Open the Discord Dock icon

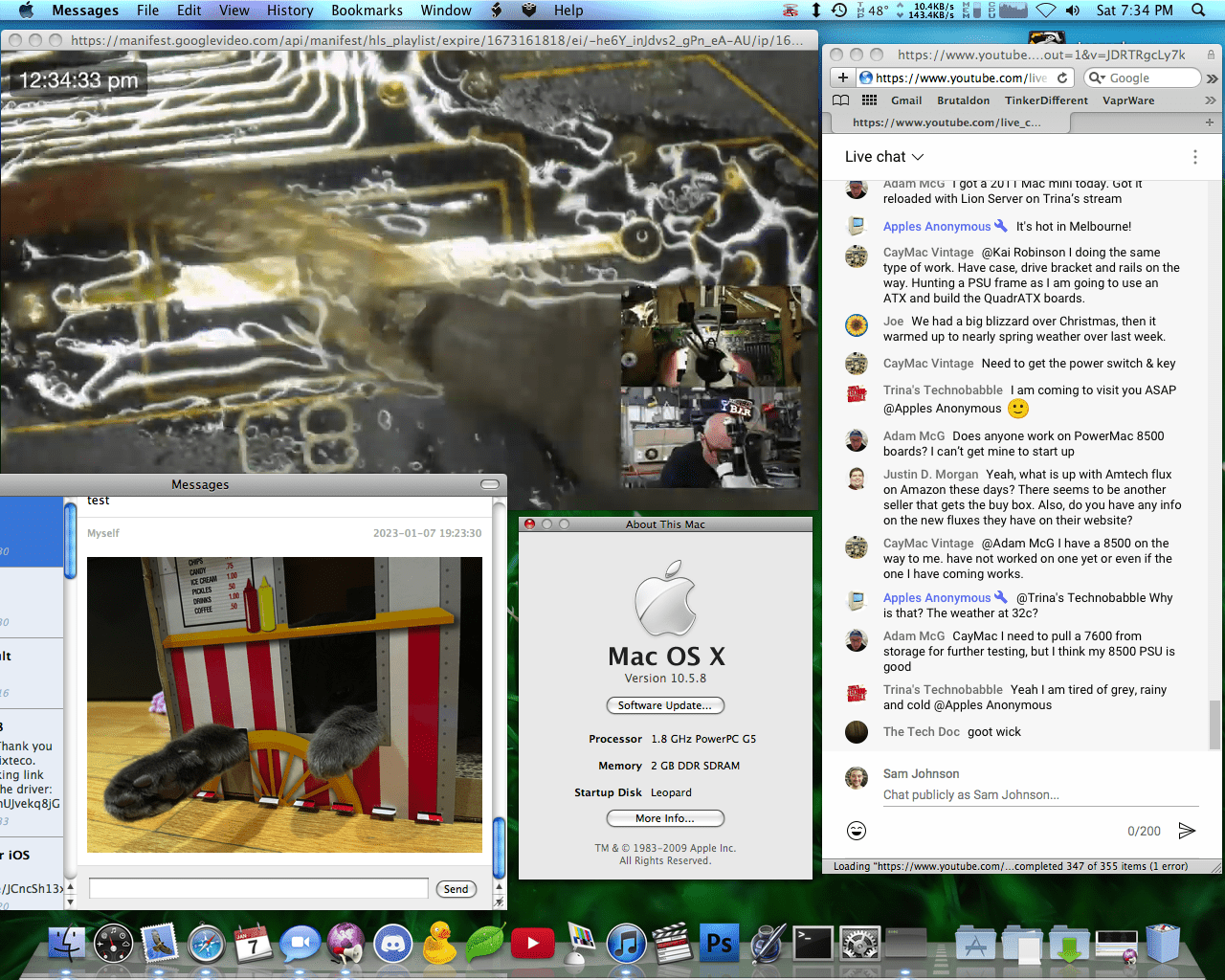[x=392, y=945]
